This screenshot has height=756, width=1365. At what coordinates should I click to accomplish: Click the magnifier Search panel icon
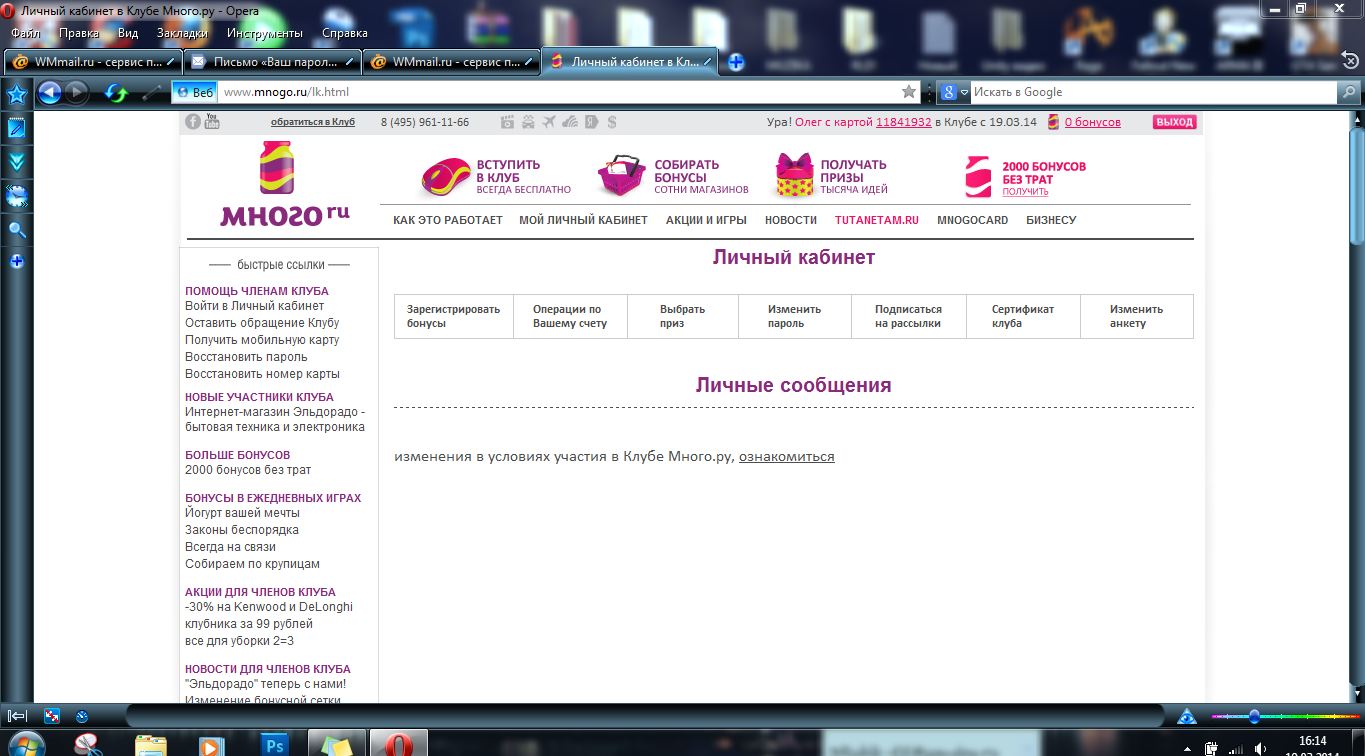pyautogui.click(x=17, y=230)
